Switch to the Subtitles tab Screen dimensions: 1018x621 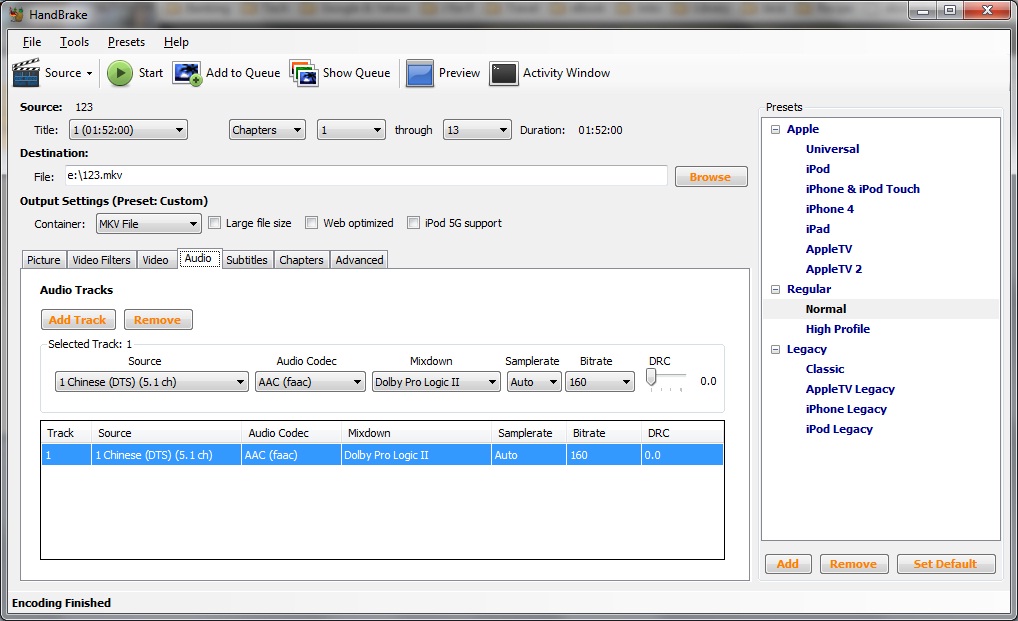click(246, 260)
